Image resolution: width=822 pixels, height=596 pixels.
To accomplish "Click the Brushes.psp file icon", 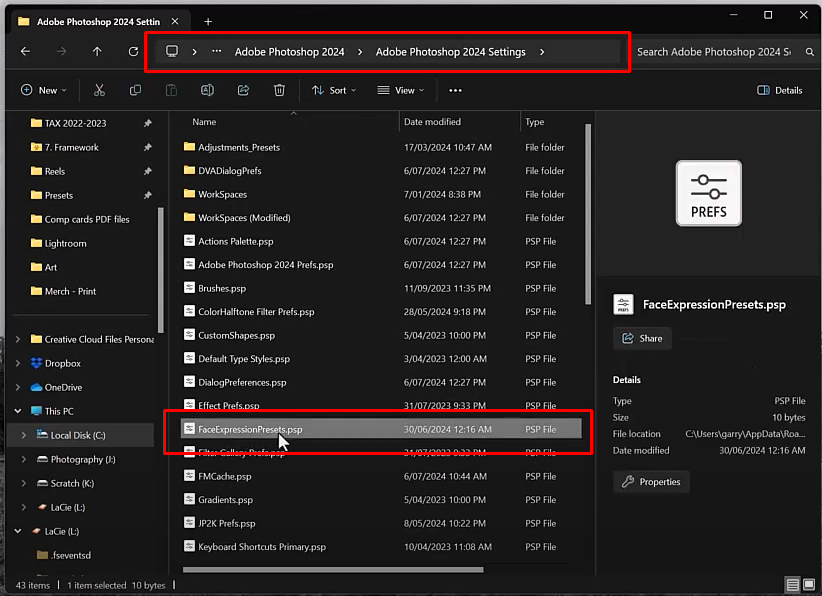I will pyautogui.click(x=189, y=288).
